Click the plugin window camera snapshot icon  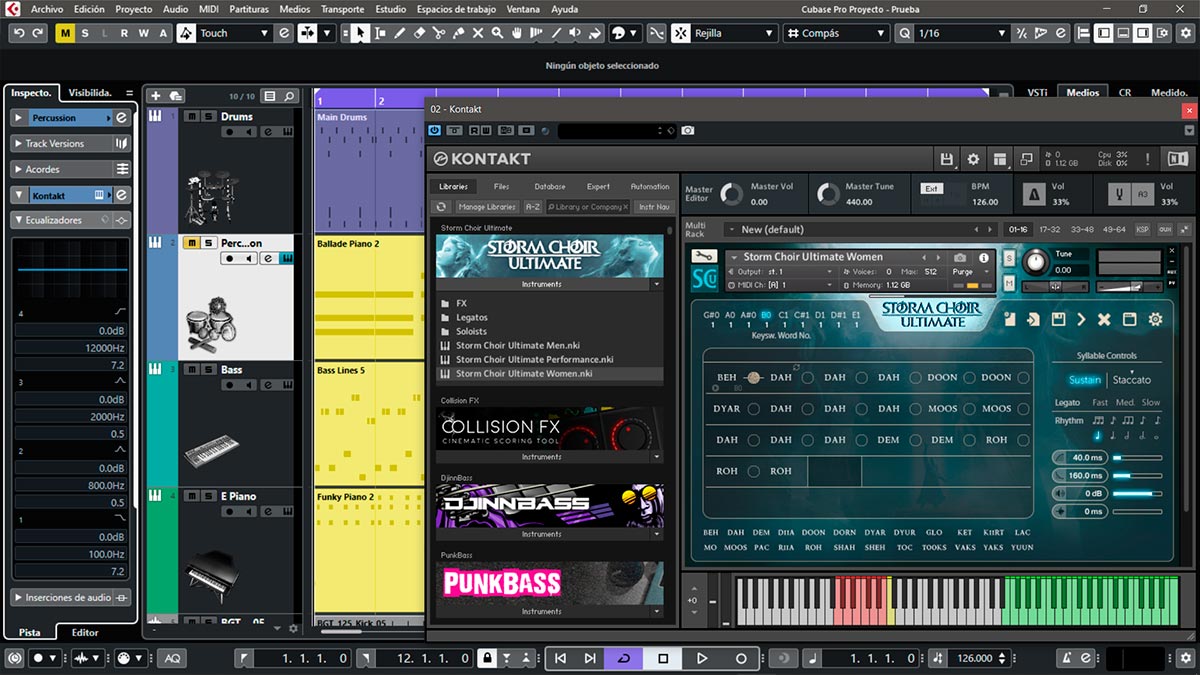coord(688,130)
